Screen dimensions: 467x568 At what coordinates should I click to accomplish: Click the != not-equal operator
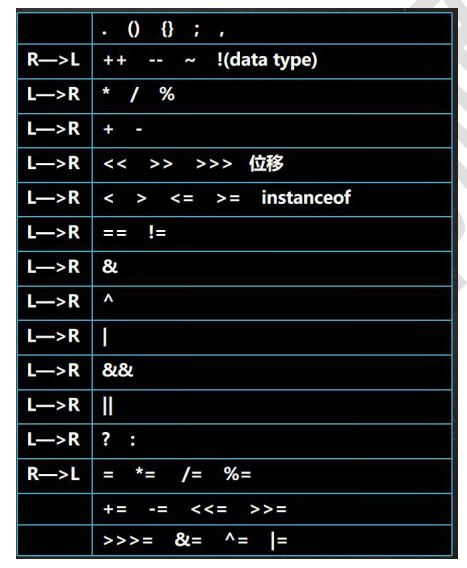[157, 233]
